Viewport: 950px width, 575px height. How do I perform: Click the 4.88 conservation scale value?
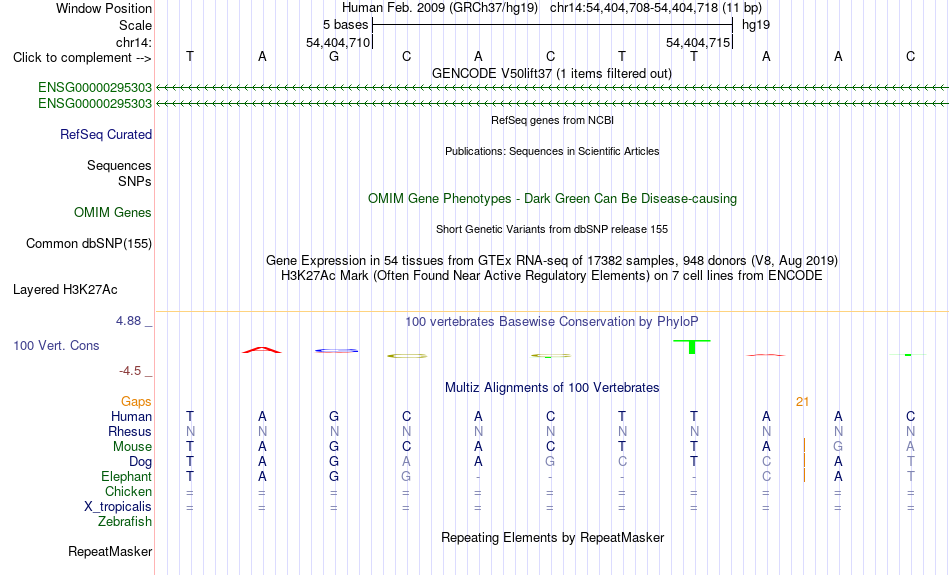(x=128, y=321)
